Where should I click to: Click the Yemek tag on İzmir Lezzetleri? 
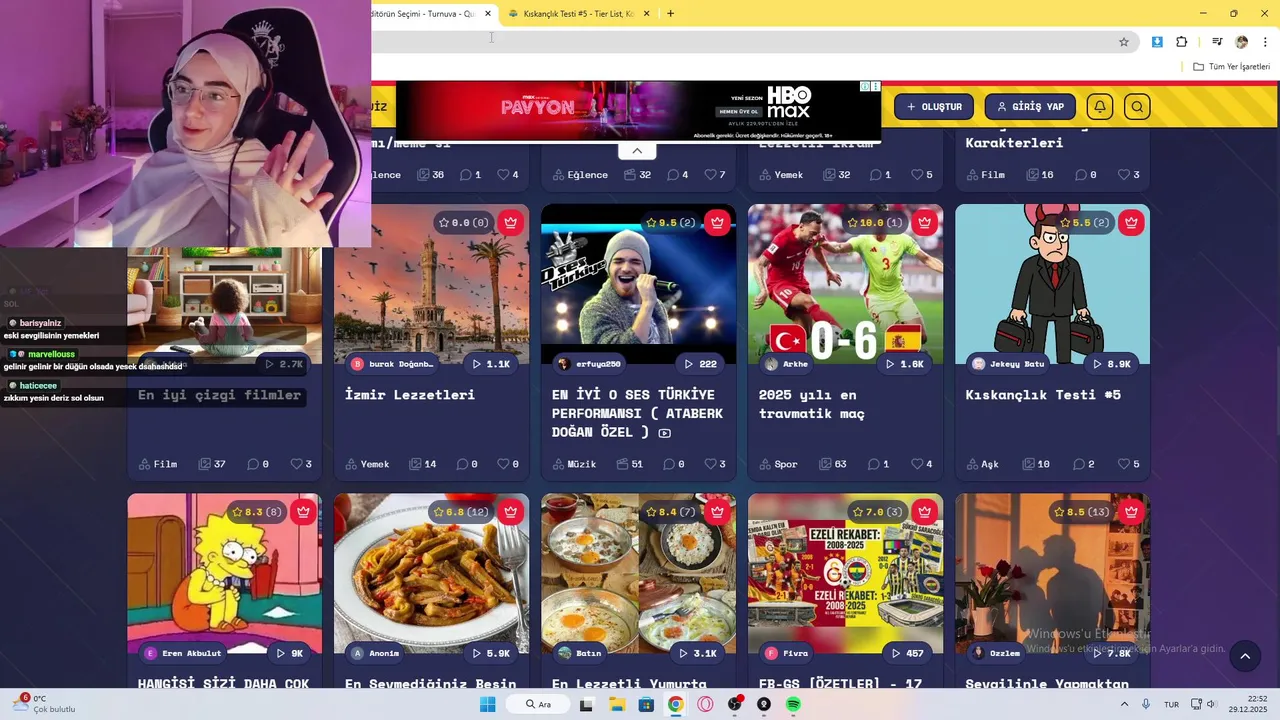367,464
